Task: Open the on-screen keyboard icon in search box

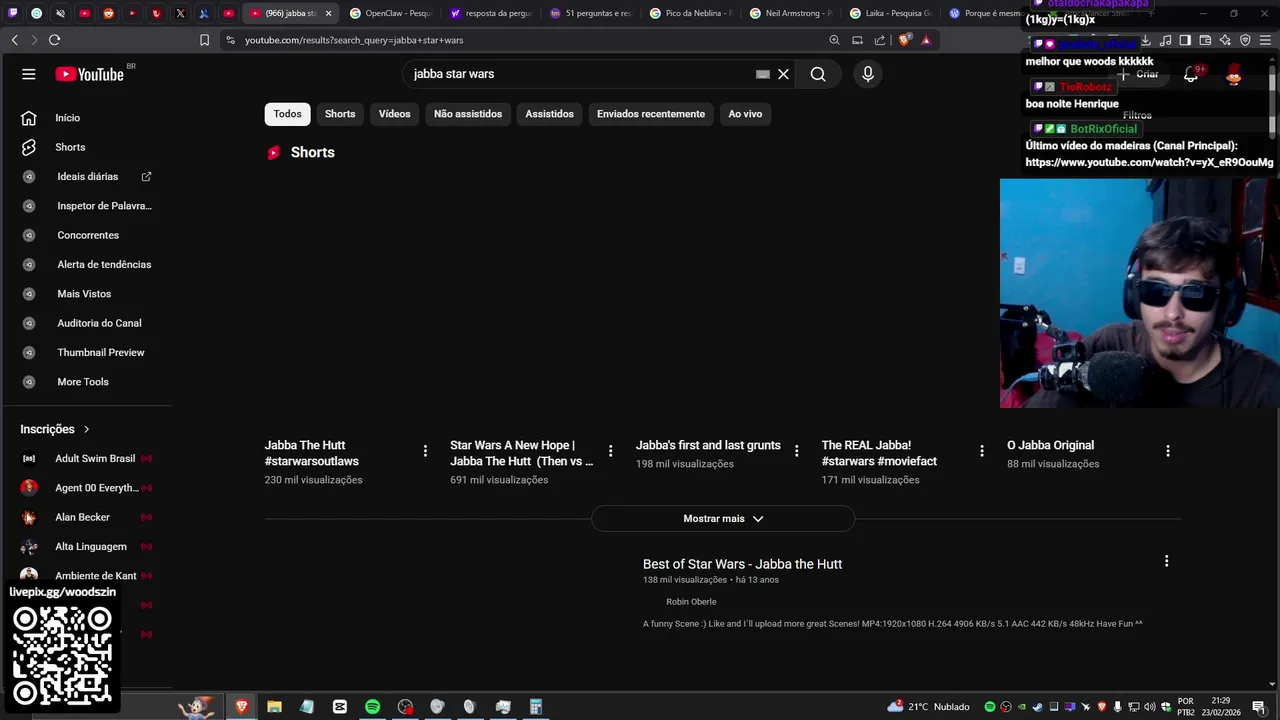Action: coord(763,74)
